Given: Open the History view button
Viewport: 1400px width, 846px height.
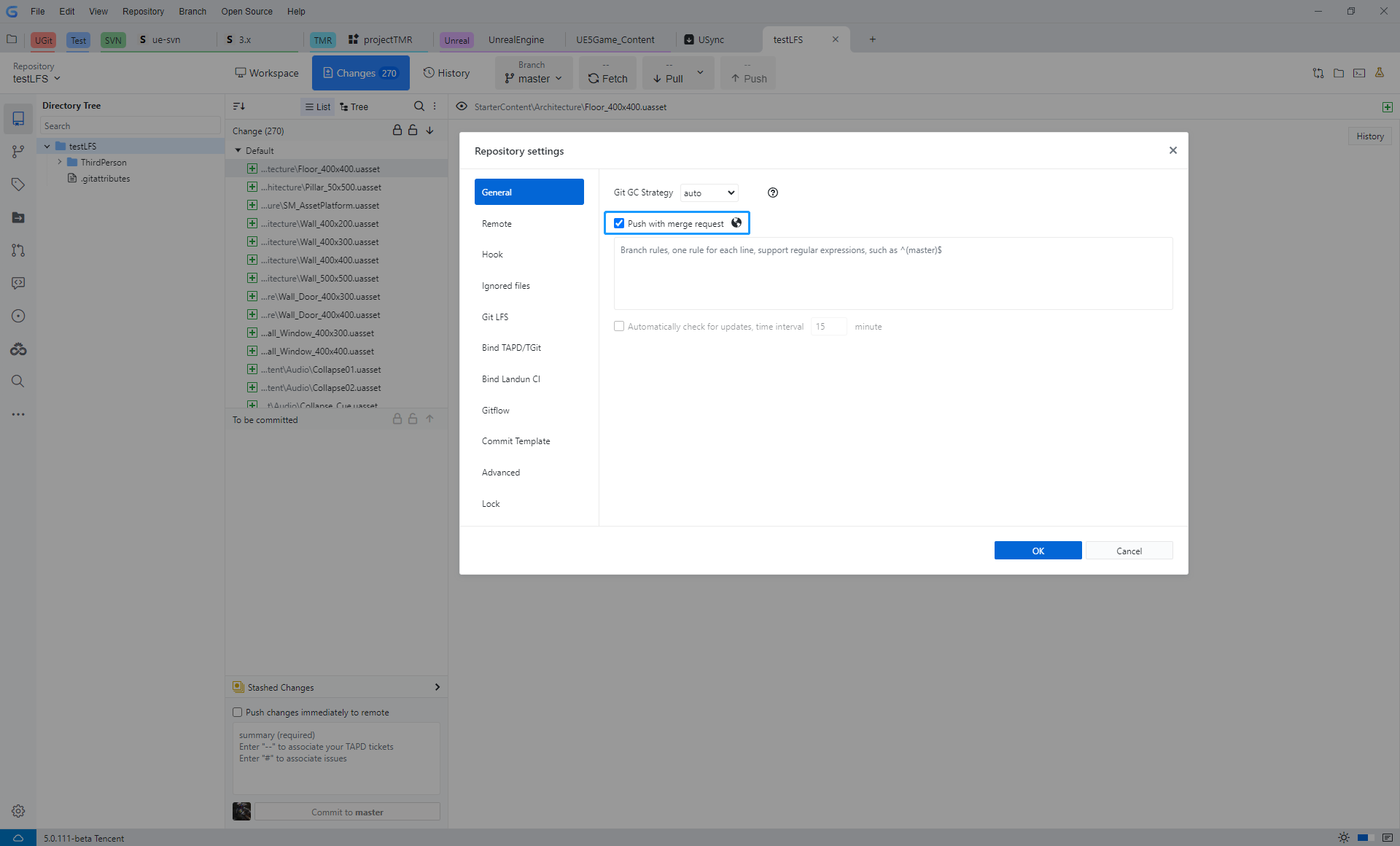Looking at the screenshot, I should [x=447, y=73].
